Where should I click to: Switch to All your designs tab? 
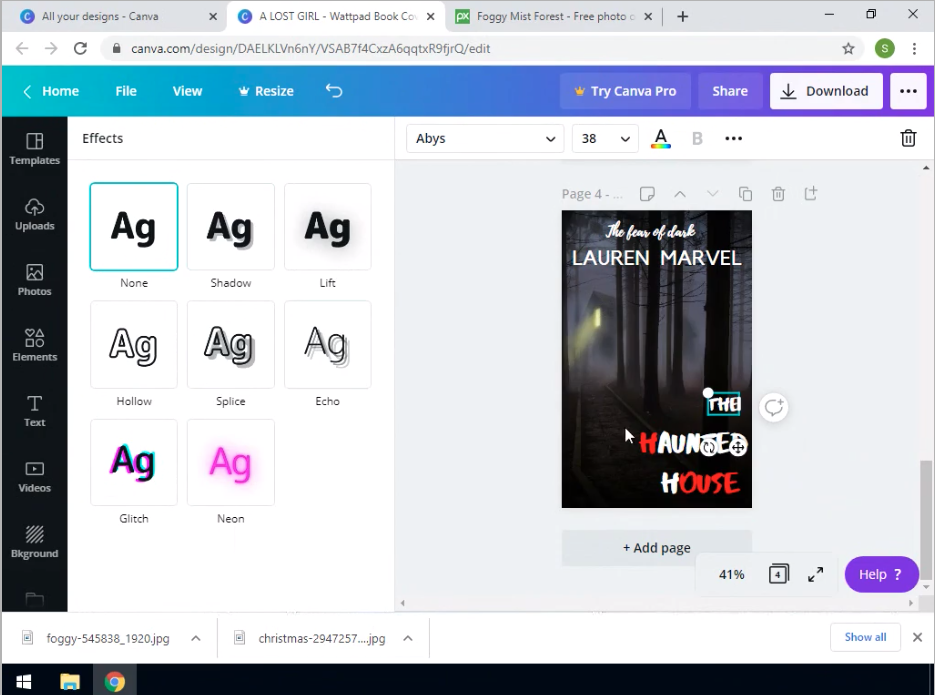coord(113,17)
